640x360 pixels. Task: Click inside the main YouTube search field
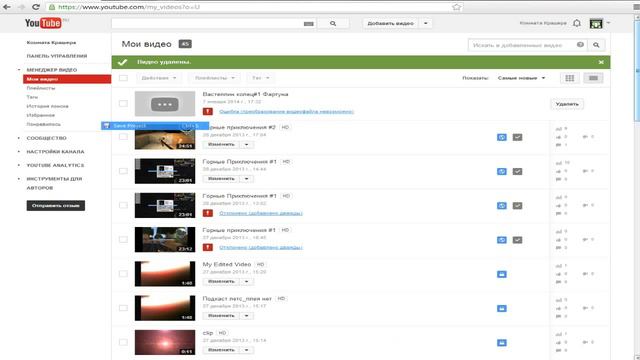coord(207,24)
